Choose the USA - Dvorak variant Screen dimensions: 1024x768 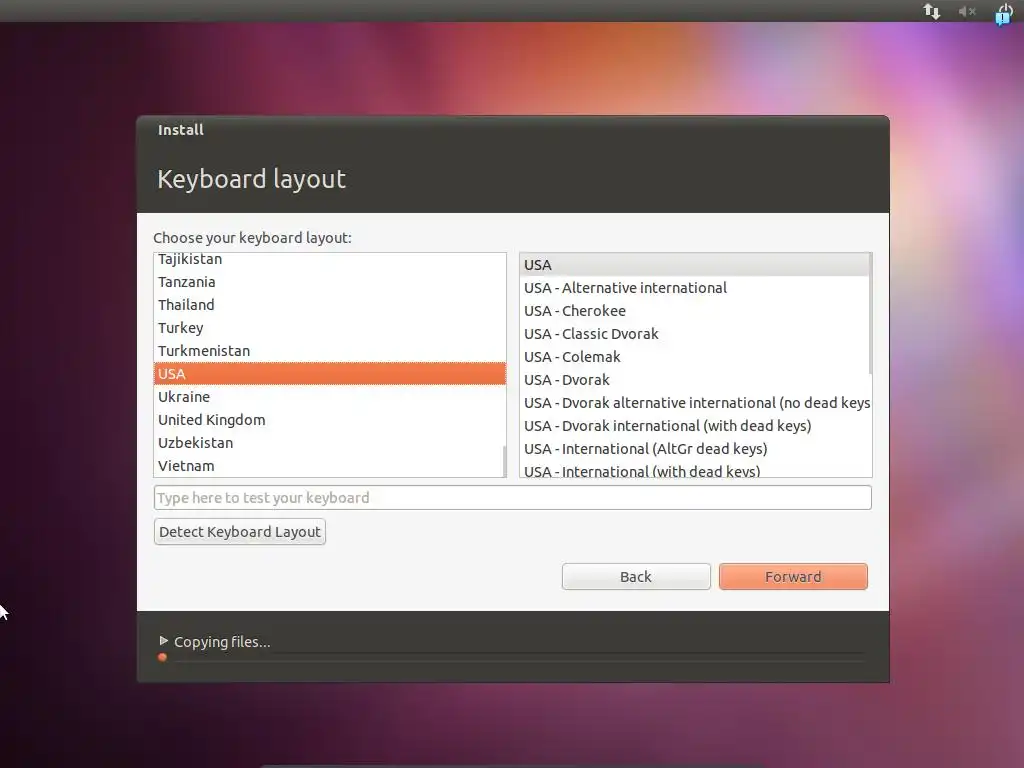tap(694, 379)
